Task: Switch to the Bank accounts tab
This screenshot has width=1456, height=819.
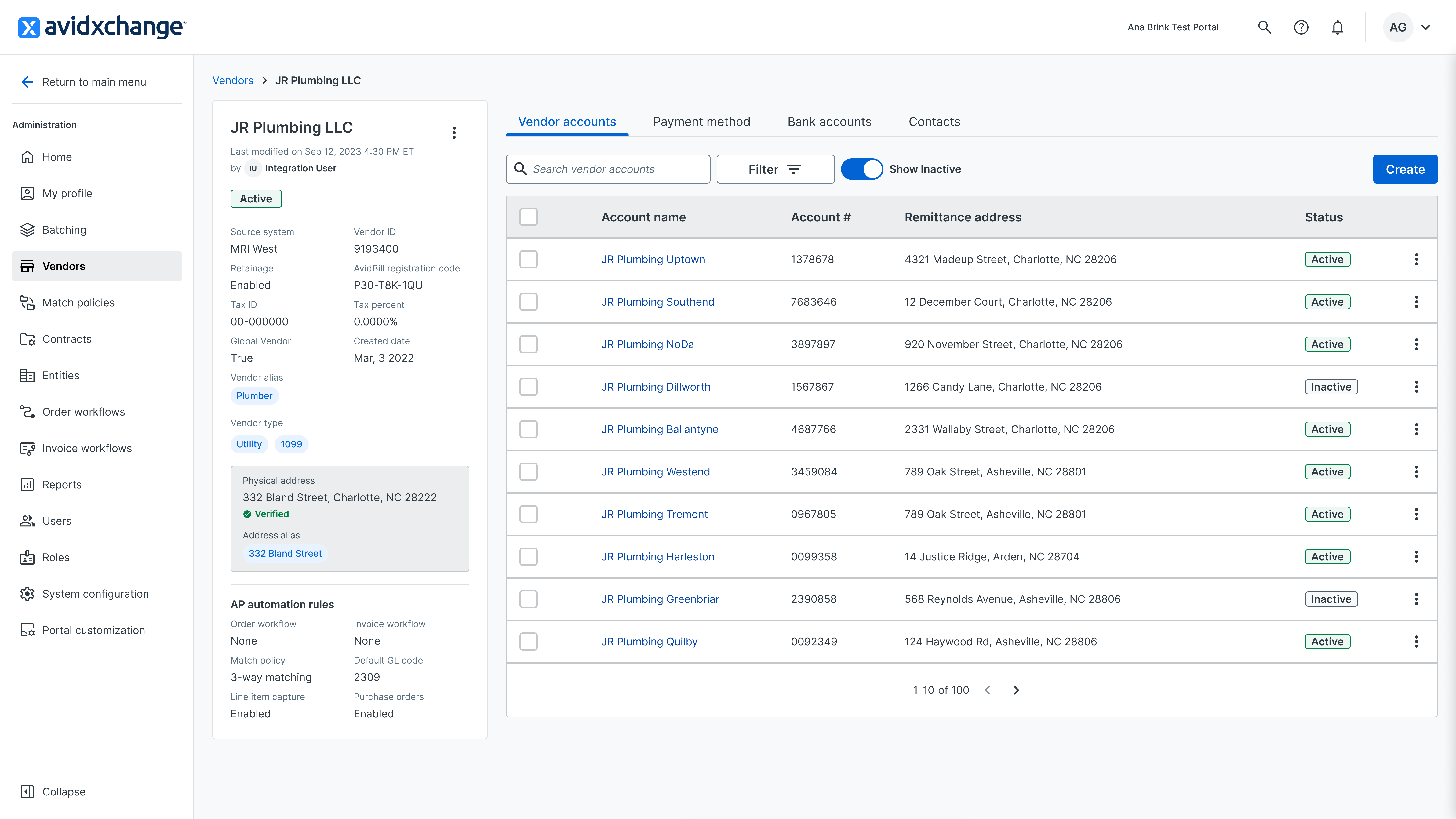Action: point(829,122)
